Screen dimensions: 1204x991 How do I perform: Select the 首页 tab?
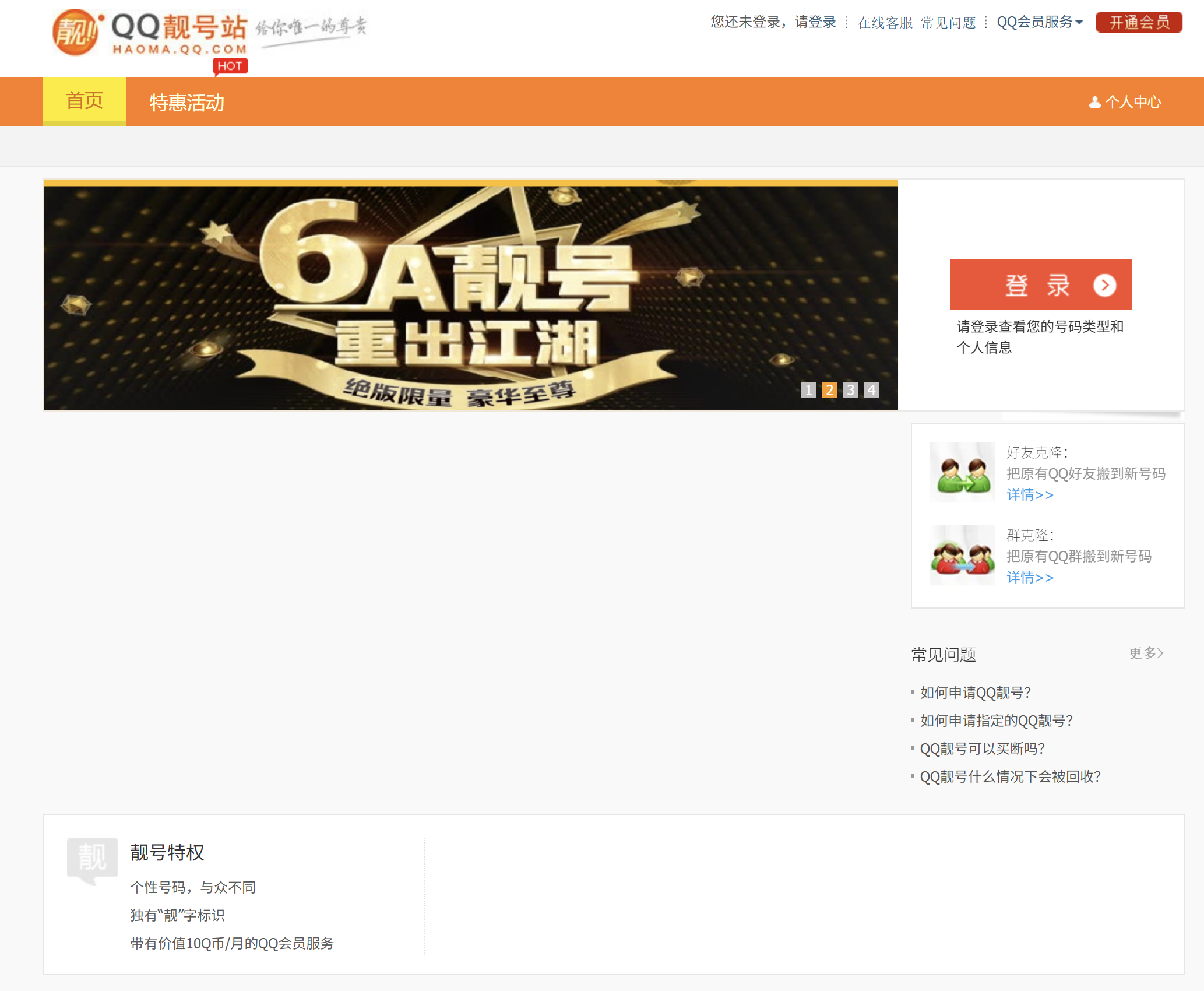point(85,101)
